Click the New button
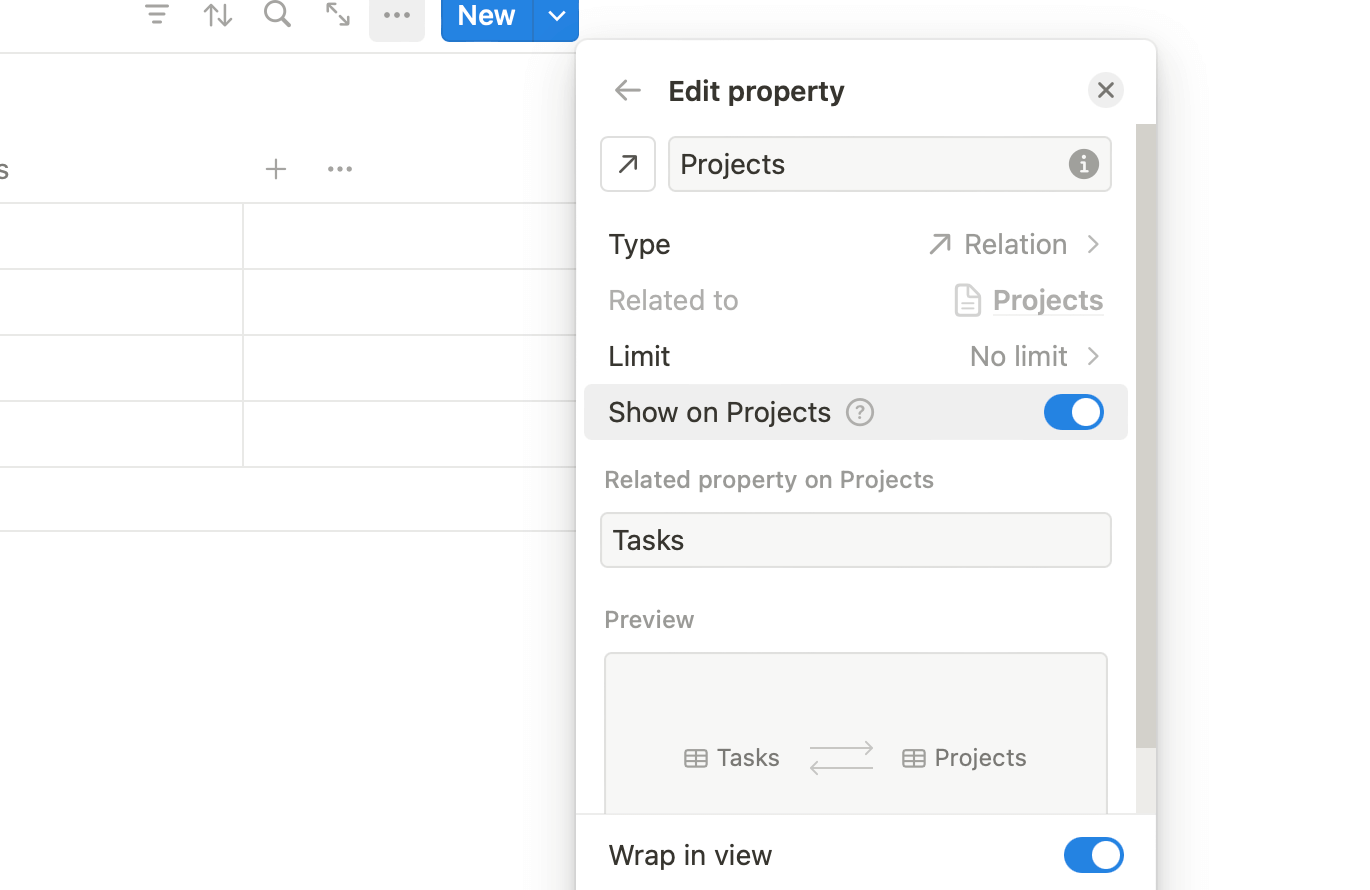This screenshot has width=1370, height=890. 486,16
